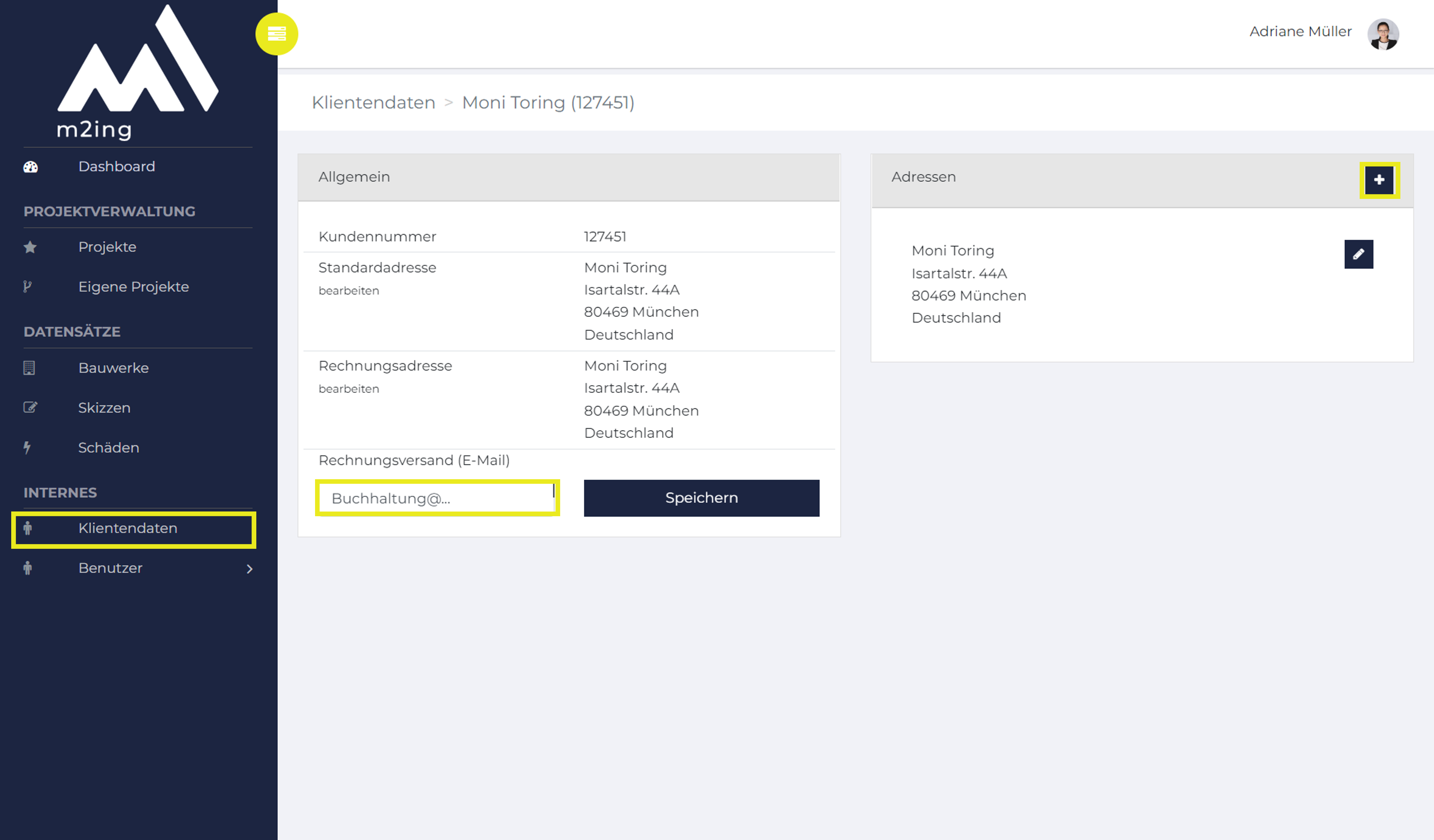
Task: Edit Moni Toring address with pencil icon
Action: click(x=1358, y=254)
